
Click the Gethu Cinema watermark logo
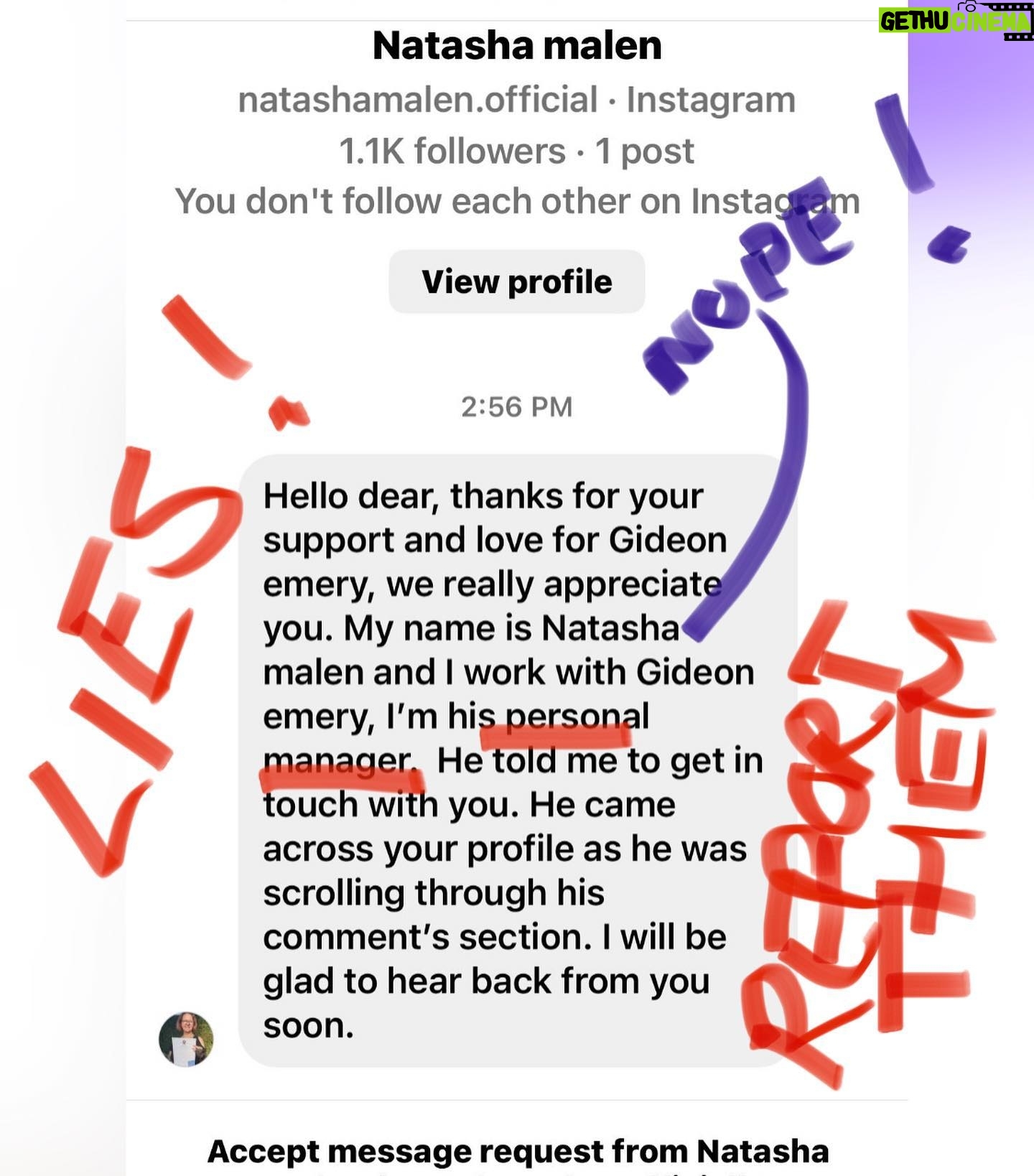(x=956, y=21)
